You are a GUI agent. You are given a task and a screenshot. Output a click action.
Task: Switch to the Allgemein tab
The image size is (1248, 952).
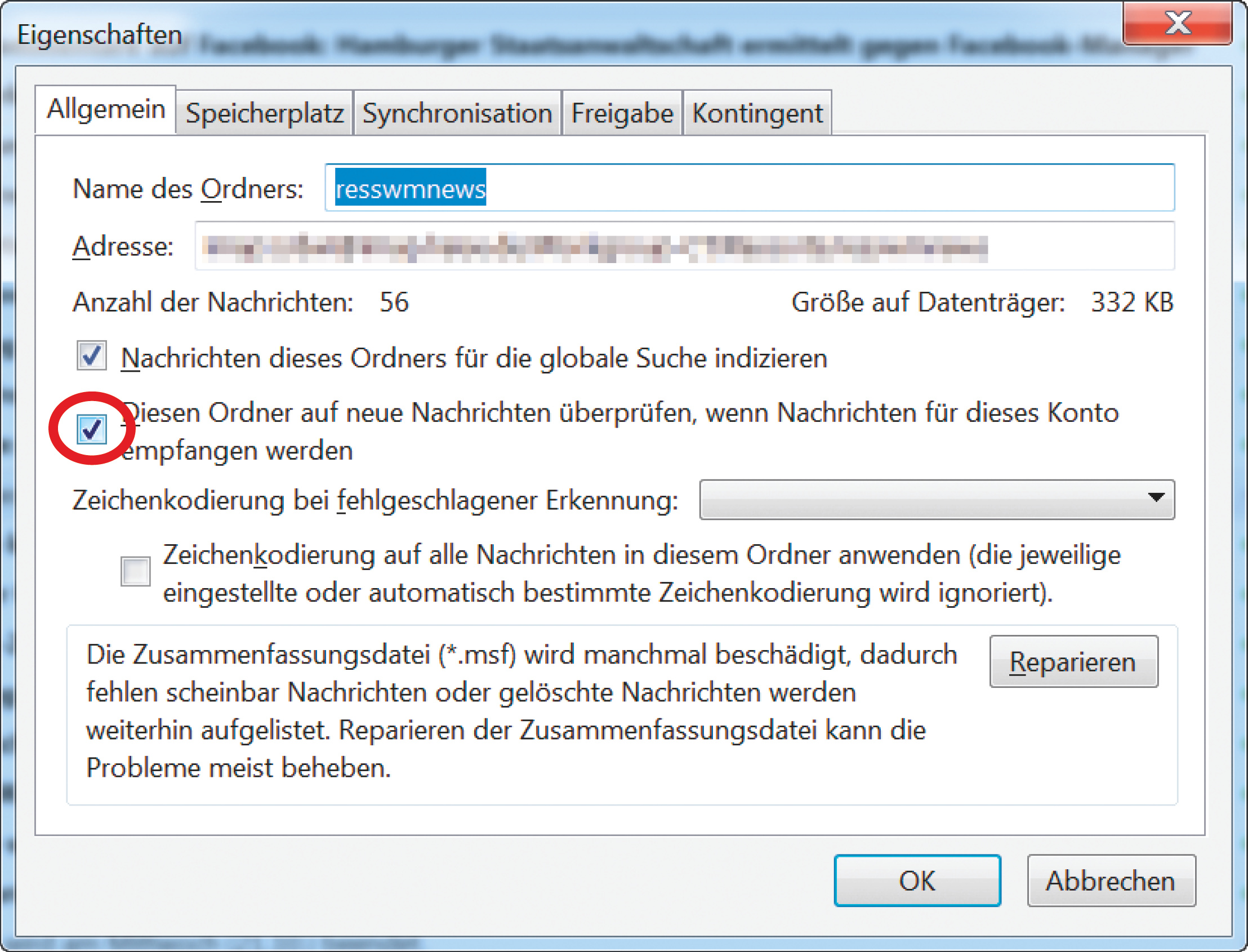(105, 109)
